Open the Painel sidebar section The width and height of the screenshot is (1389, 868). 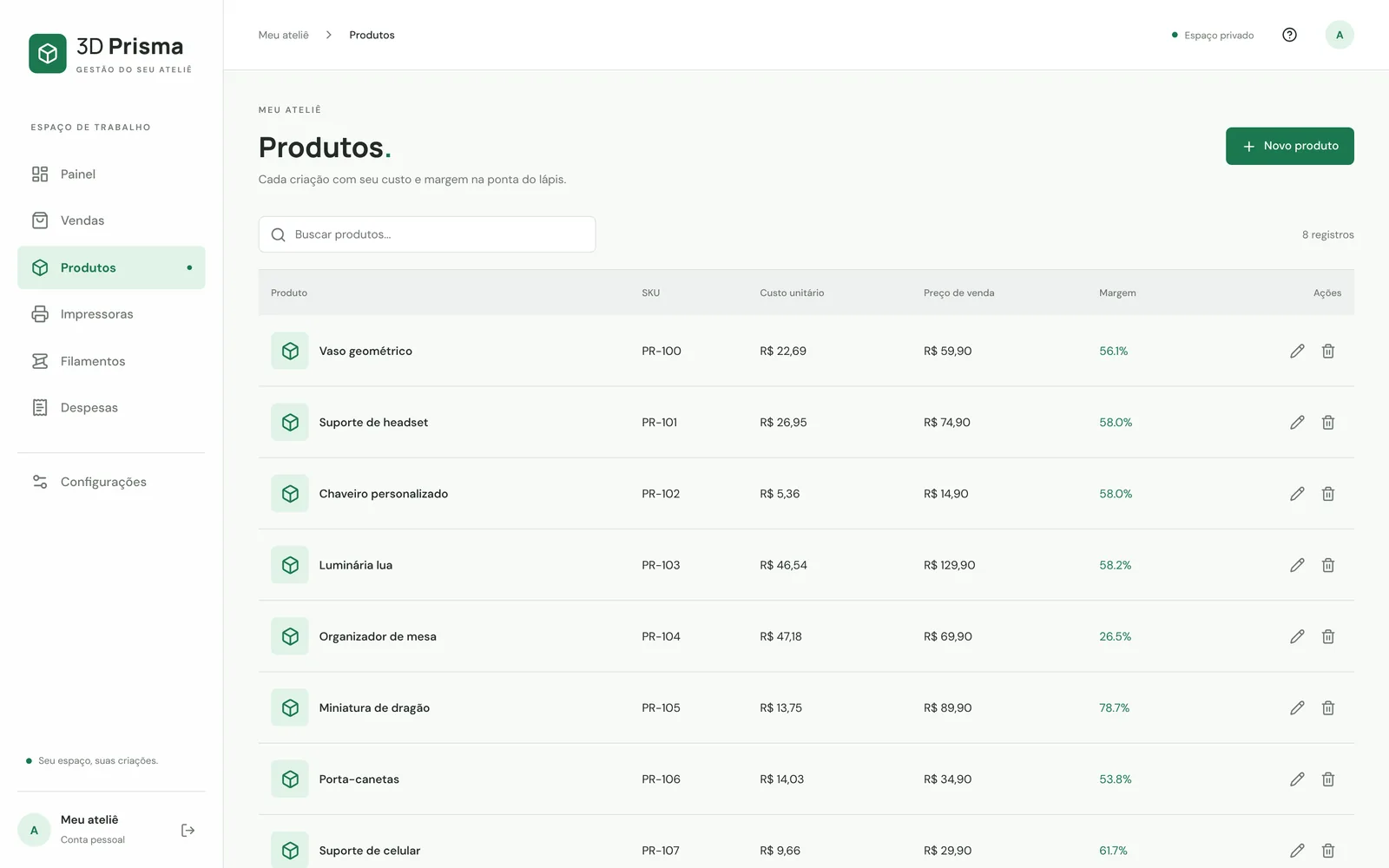tap(111, 174)
